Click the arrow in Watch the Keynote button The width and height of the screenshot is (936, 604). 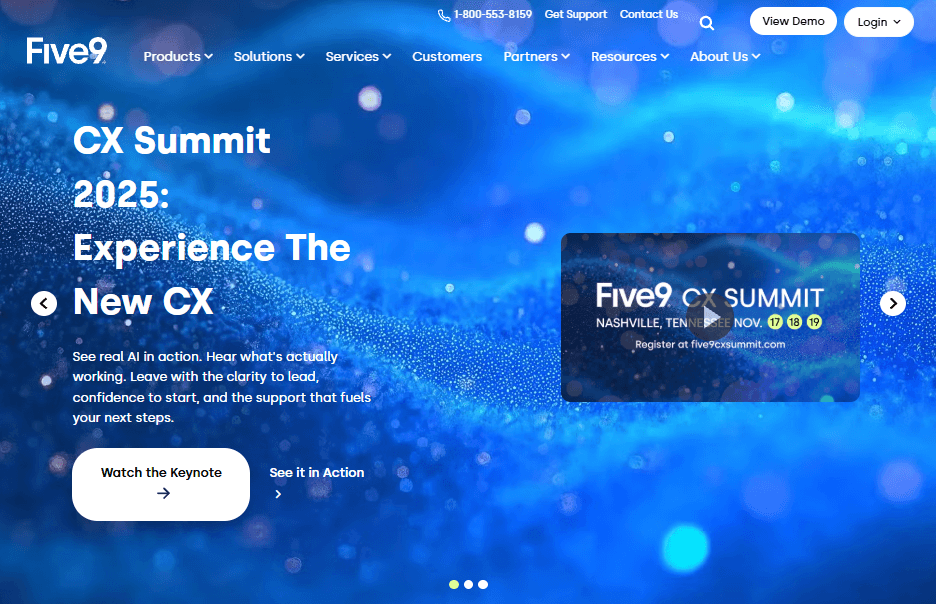(x=163, y=494)
